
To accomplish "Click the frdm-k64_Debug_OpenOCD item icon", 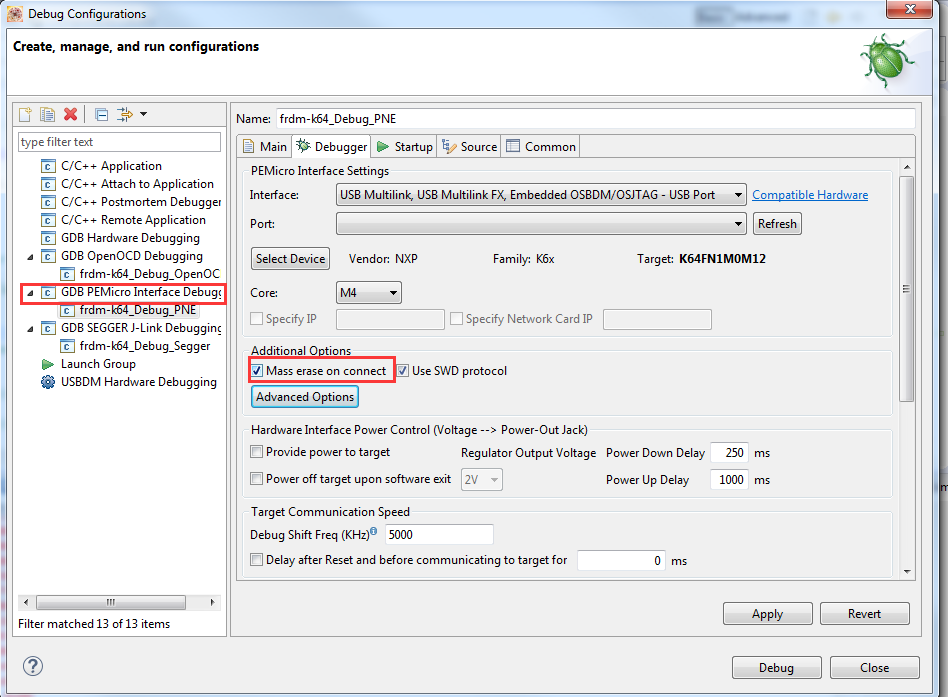I will tap(67, 274).
